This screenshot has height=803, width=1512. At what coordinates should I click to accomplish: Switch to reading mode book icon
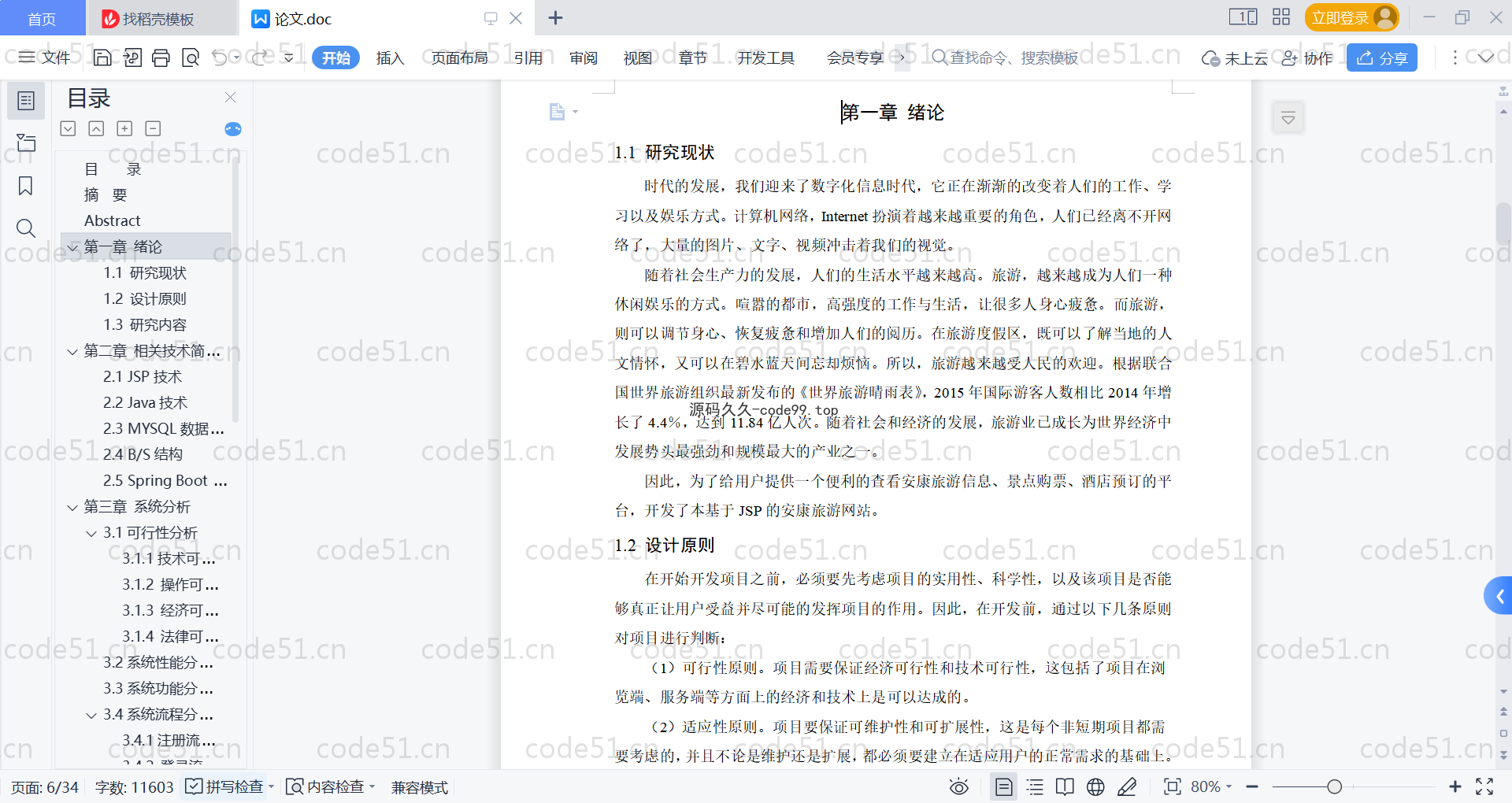click(1065, 786)
